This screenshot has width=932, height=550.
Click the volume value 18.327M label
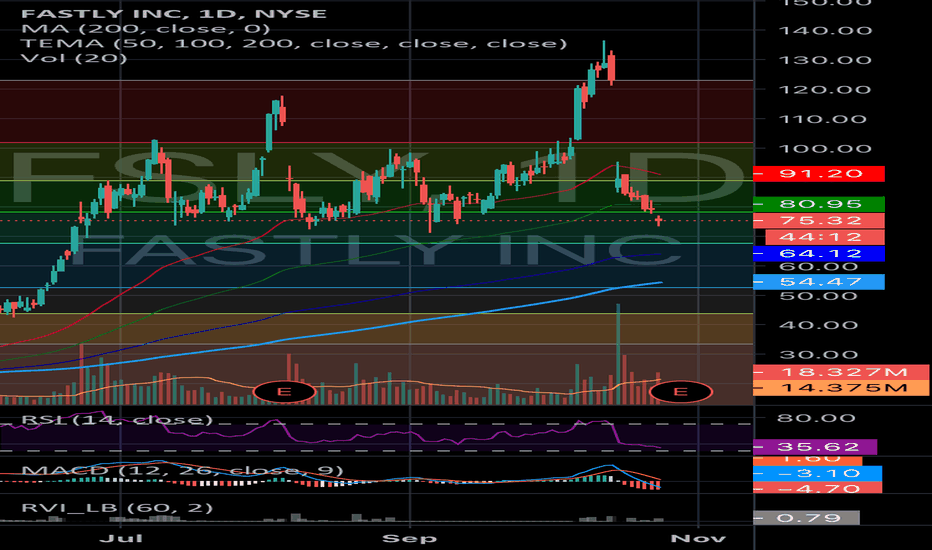(x=841, y=372)
